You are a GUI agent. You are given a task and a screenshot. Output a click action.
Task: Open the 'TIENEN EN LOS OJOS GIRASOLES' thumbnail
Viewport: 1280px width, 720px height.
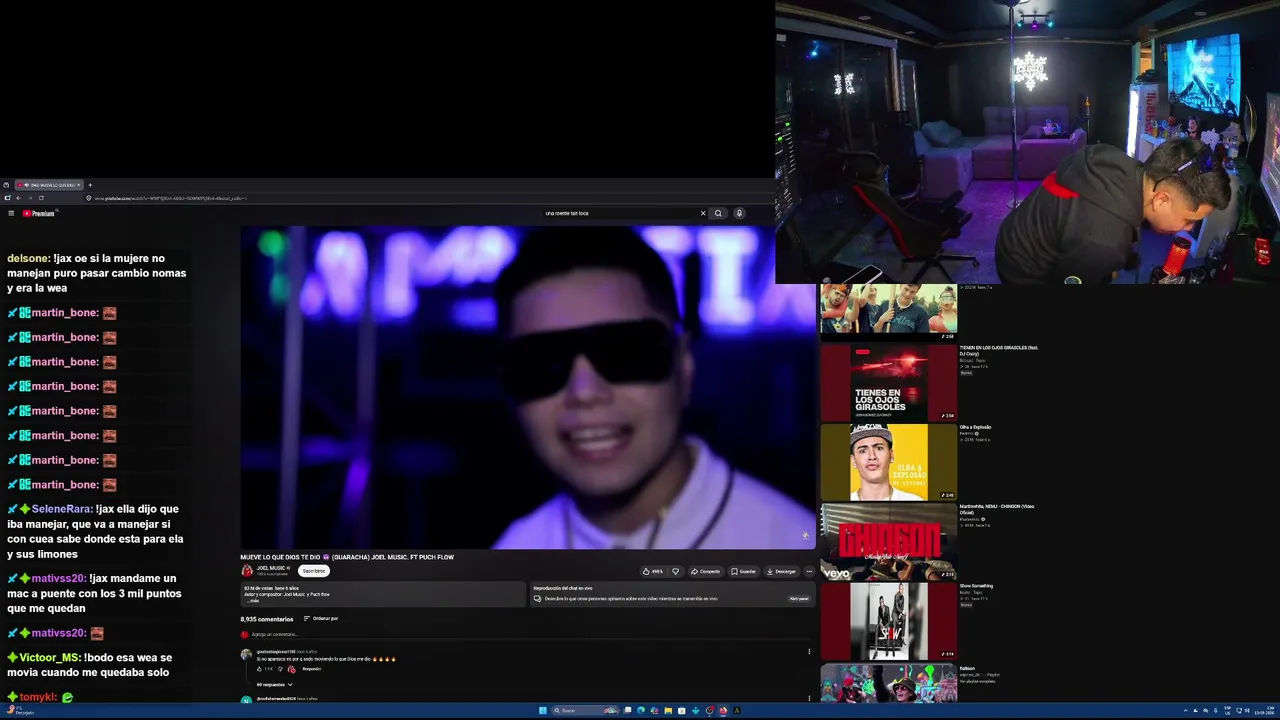tap(888, 382)
